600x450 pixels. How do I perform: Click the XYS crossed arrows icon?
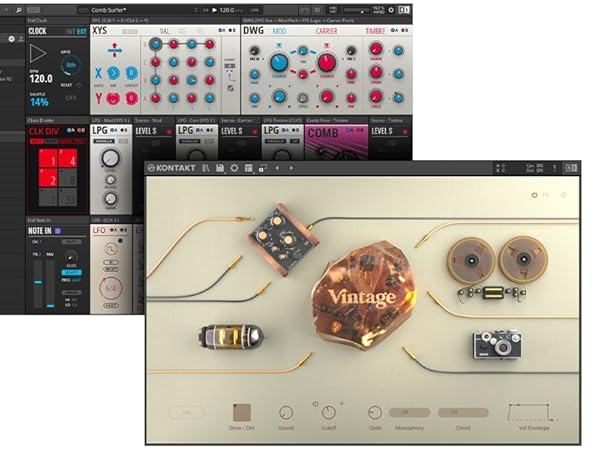tap(114, 50)
